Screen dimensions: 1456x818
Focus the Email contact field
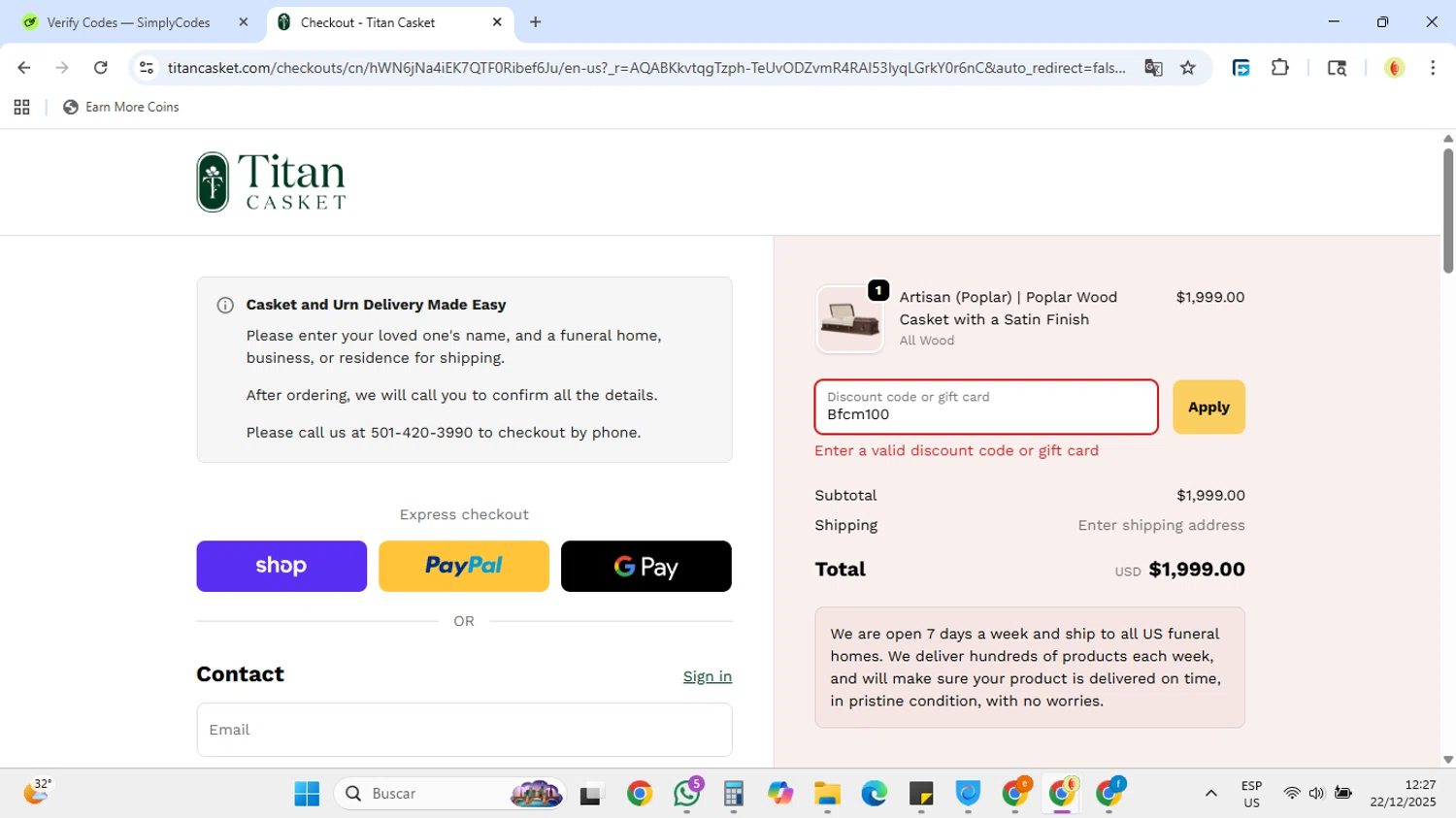[x=464, y=730]
